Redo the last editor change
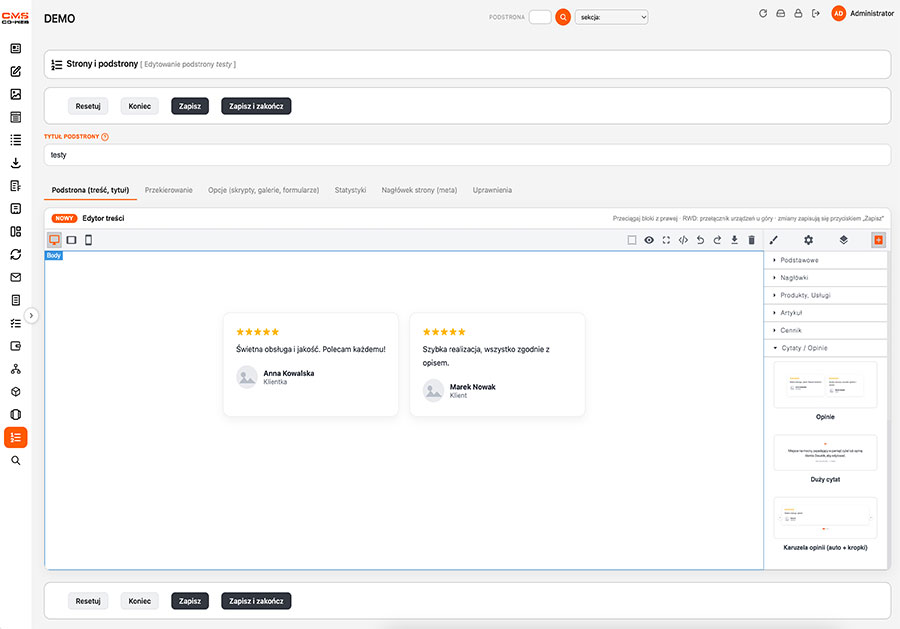The width and height of the screenshot is (900, 629). [x=717, y=240]
